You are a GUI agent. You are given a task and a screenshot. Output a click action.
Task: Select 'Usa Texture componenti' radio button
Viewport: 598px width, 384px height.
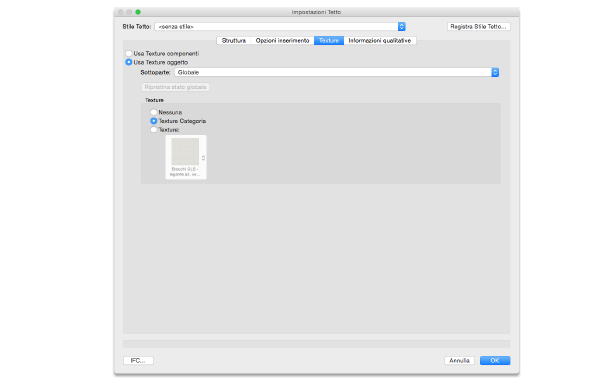click(129, 53)
